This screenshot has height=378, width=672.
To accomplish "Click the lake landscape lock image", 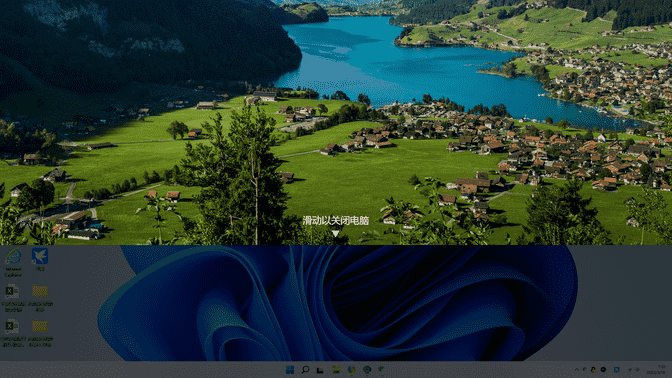I will tap(336, 122).
